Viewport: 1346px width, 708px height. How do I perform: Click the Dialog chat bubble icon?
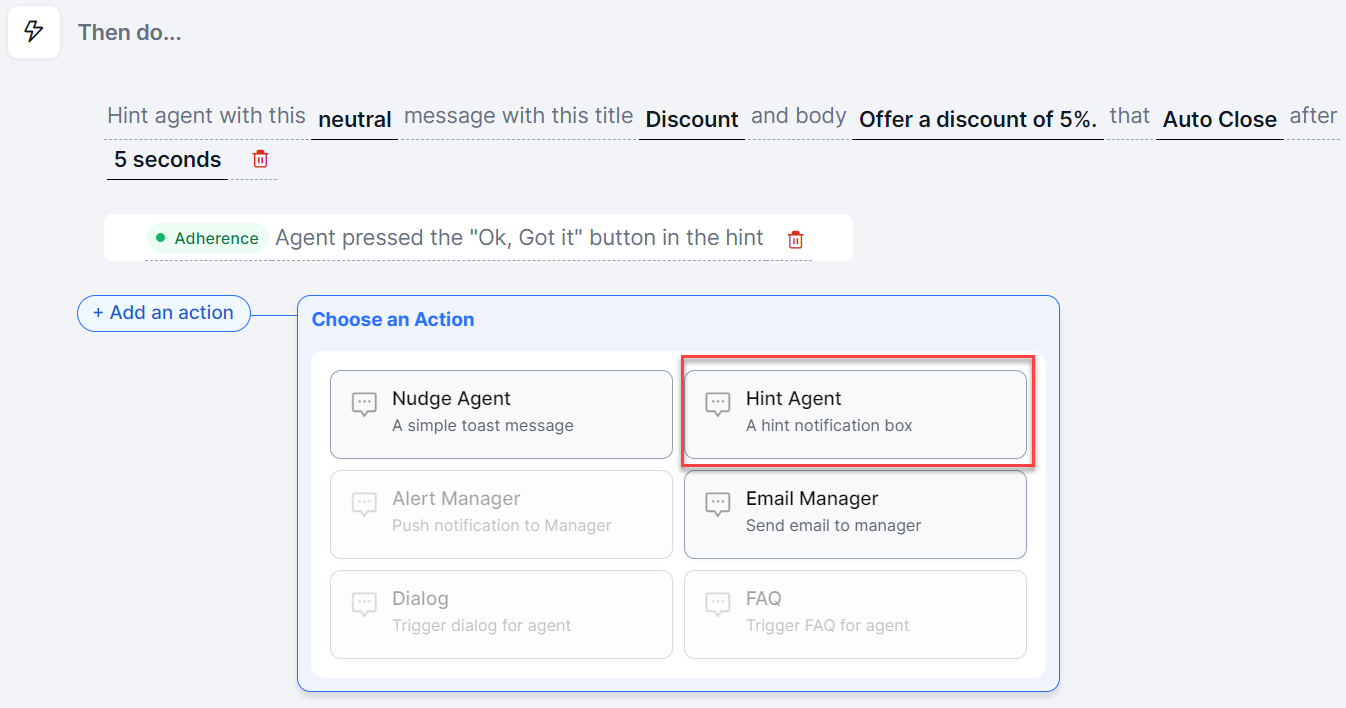[364, 604]
